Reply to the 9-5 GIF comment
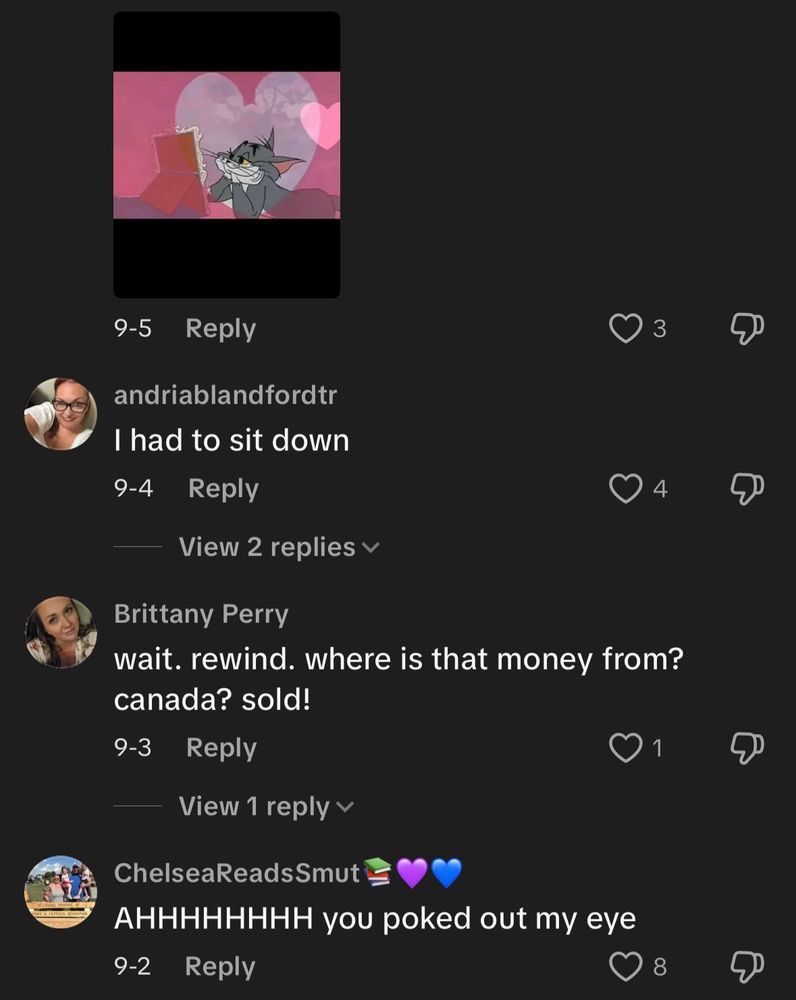The height and width of the screenshot is (1000, 796). click(221, 328)
